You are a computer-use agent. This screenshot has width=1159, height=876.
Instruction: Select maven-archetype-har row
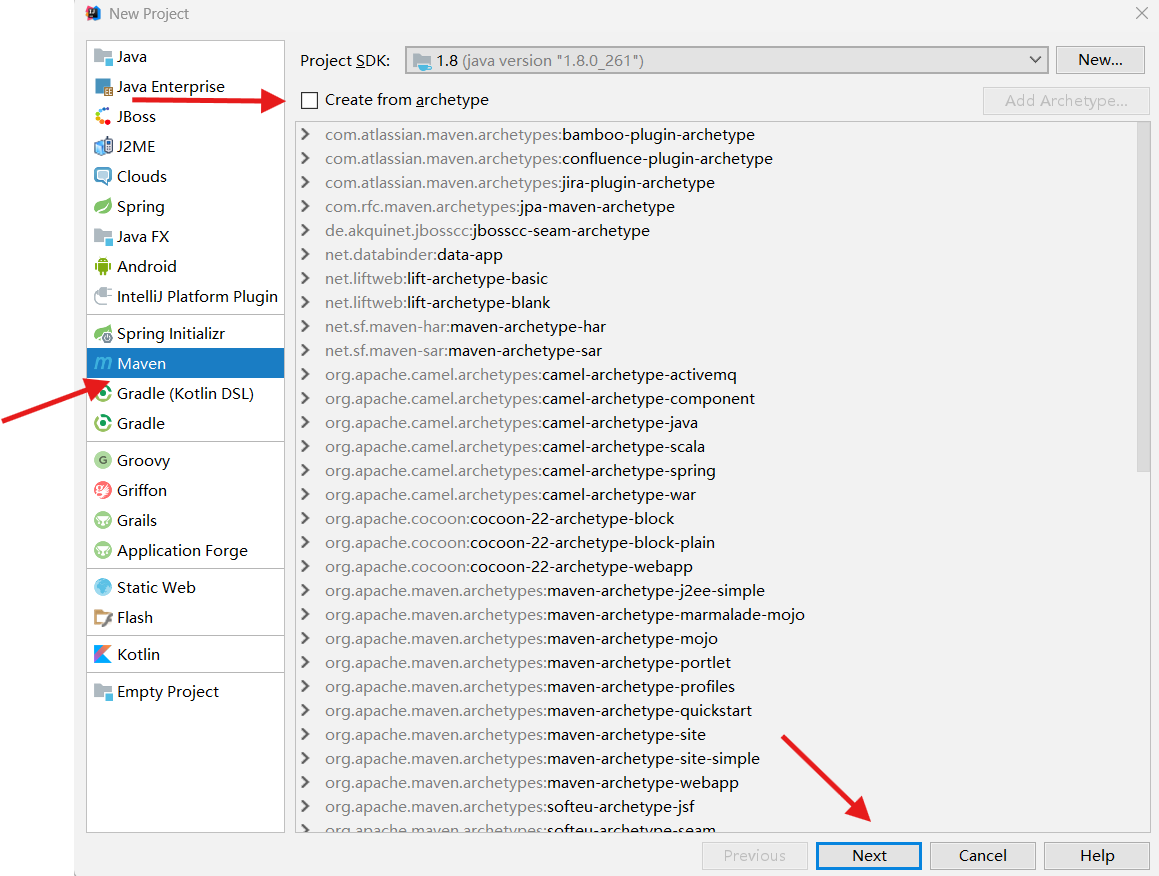(716, 327)
